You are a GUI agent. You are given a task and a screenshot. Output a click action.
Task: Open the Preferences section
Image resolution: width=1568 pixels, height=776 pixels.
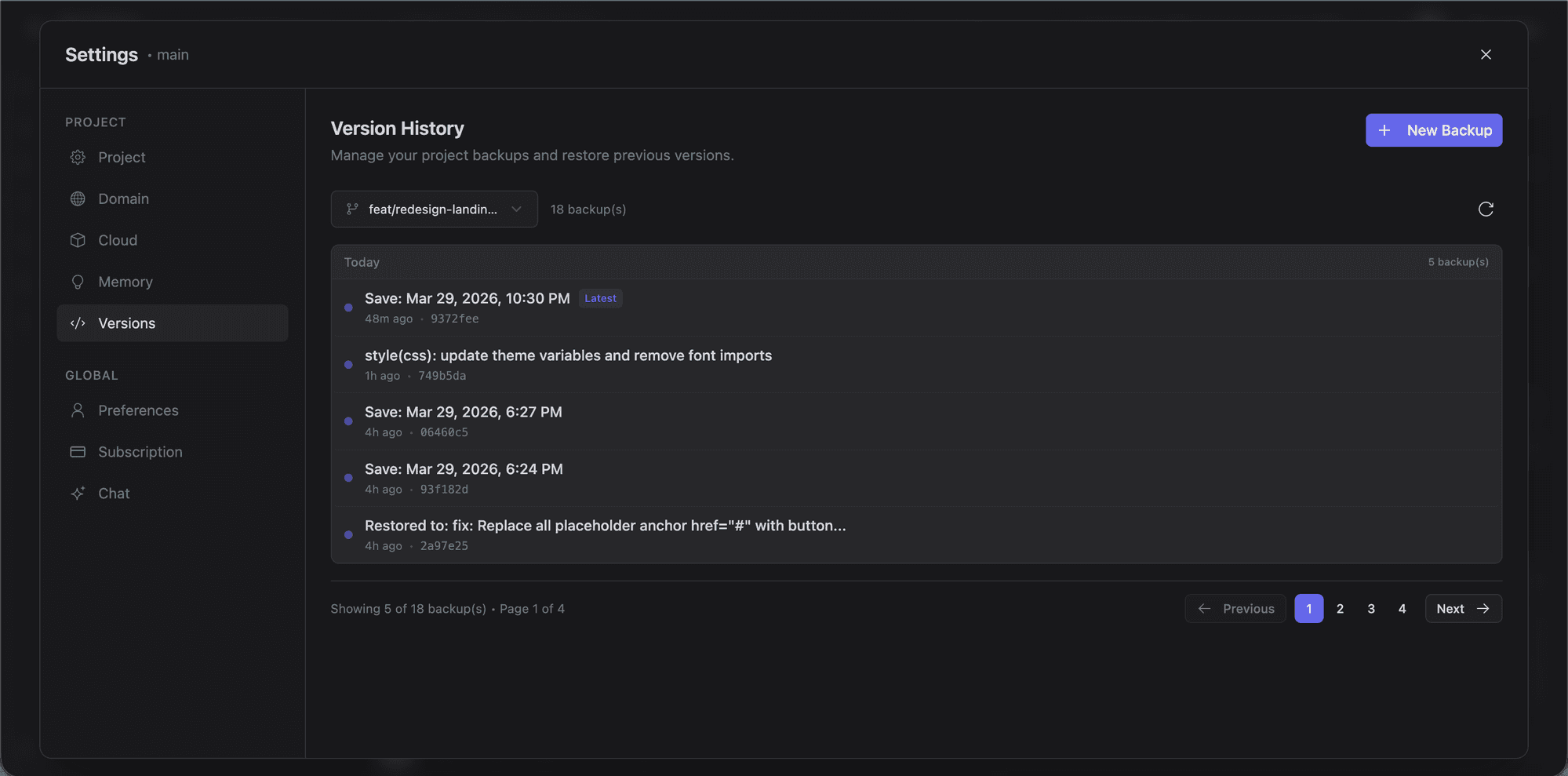tap(173, 410)
